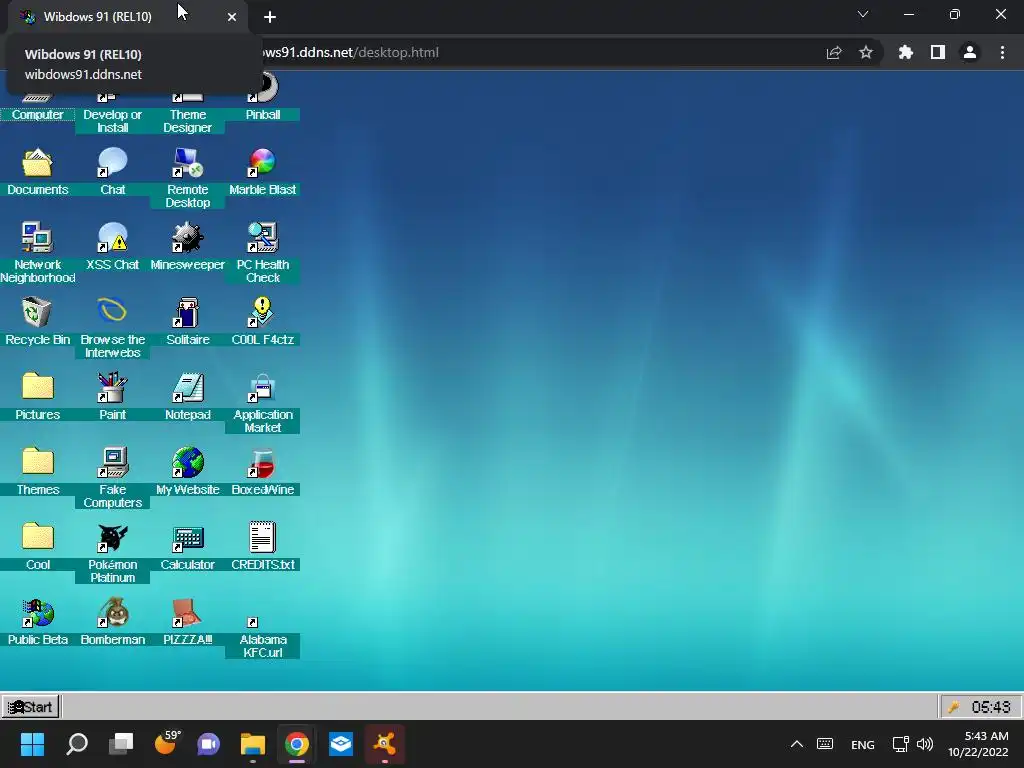Launch the XSS Chat shortcut

click(x=112, y=238)
